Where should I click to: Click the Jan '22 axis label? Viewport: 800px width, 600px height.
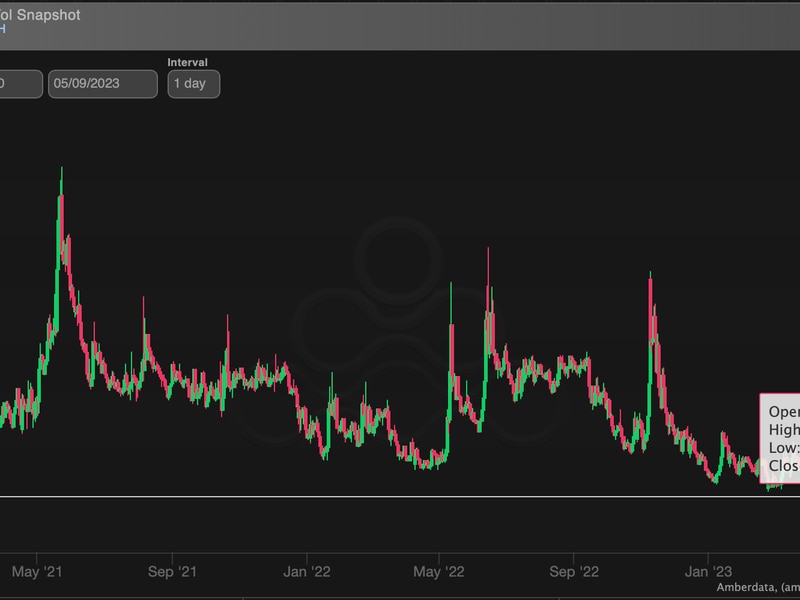pyautogui.click(x=307, y=571)
